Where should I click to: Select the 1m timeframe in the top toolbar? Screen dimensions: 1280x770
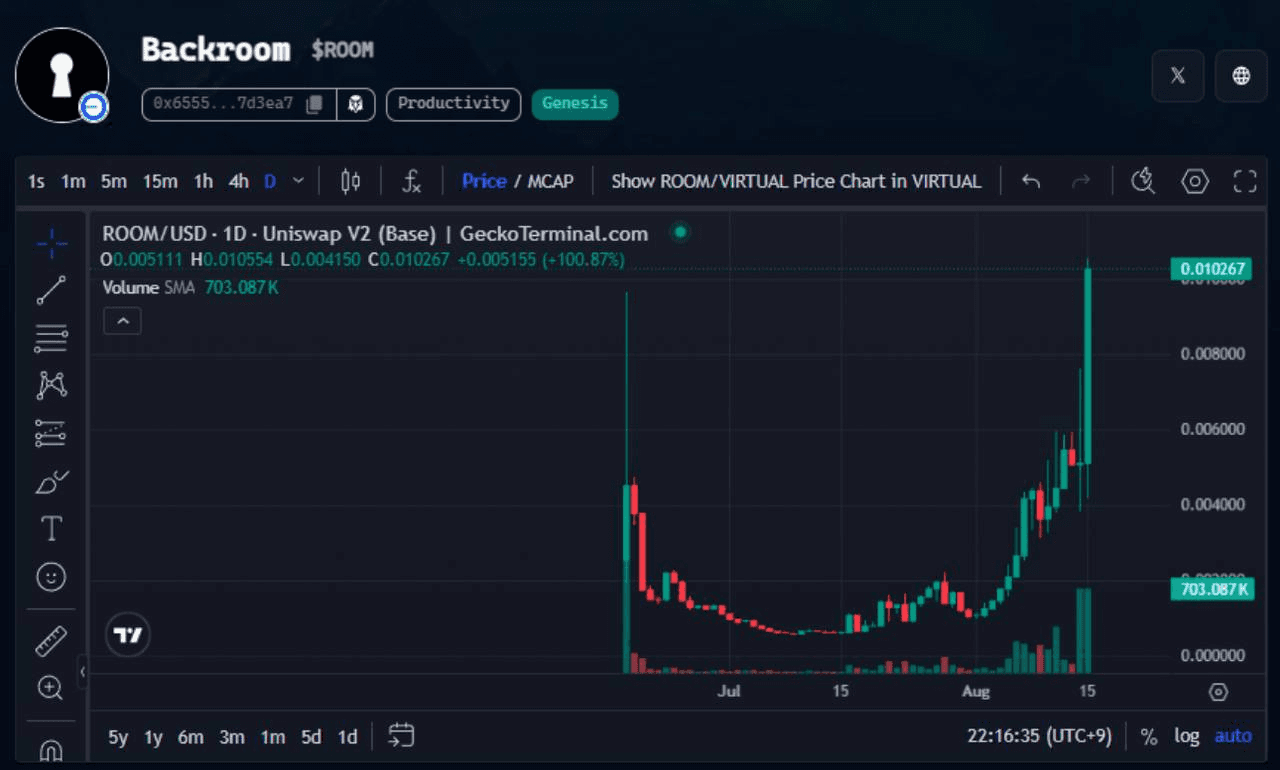[73, 181]
